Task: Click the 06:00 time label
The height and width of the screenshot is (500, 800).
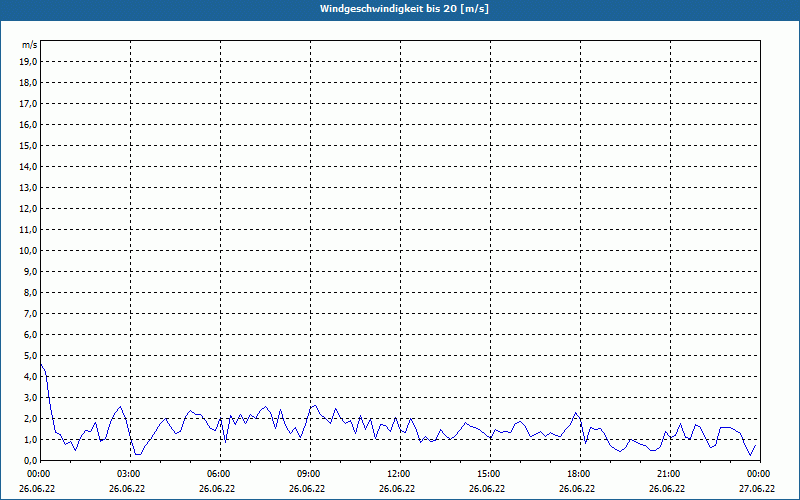Action: point(217,474)
